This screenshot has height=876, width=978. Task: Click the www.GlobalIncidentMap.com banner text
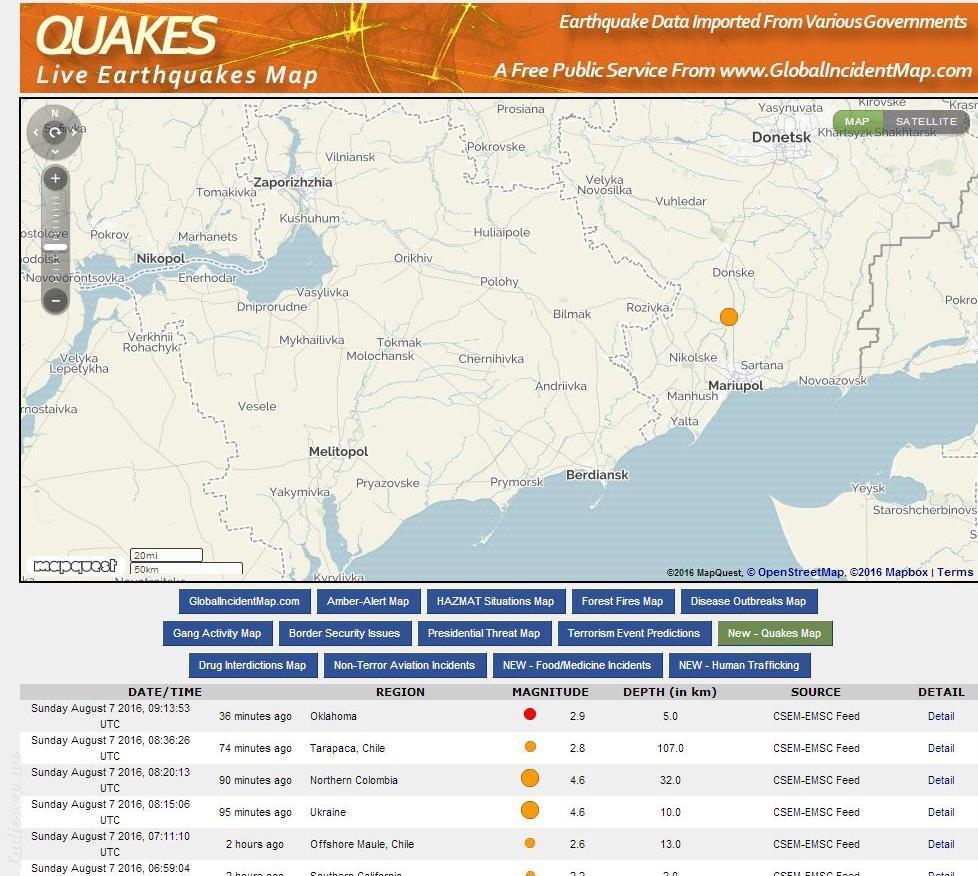point(846,70)
